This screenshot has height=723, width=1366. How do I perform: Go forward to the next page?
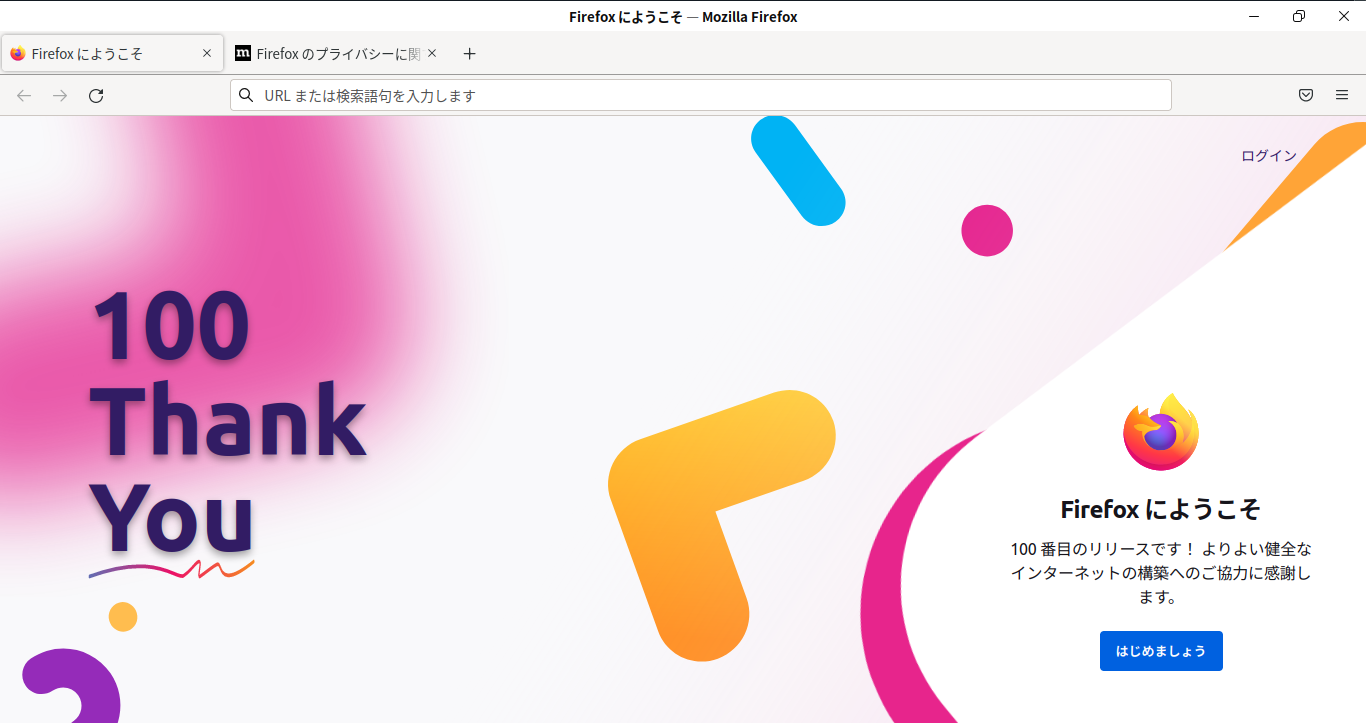coord(60,96)
